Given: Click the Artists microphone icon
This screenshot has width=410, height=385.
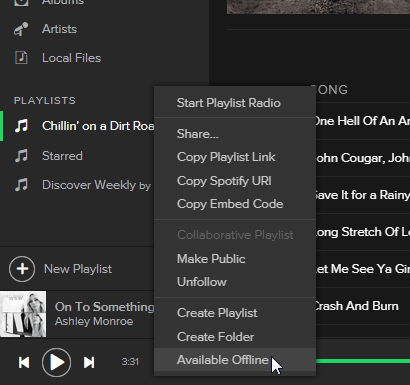Looking at the screenshot, I should coord(21,29).
